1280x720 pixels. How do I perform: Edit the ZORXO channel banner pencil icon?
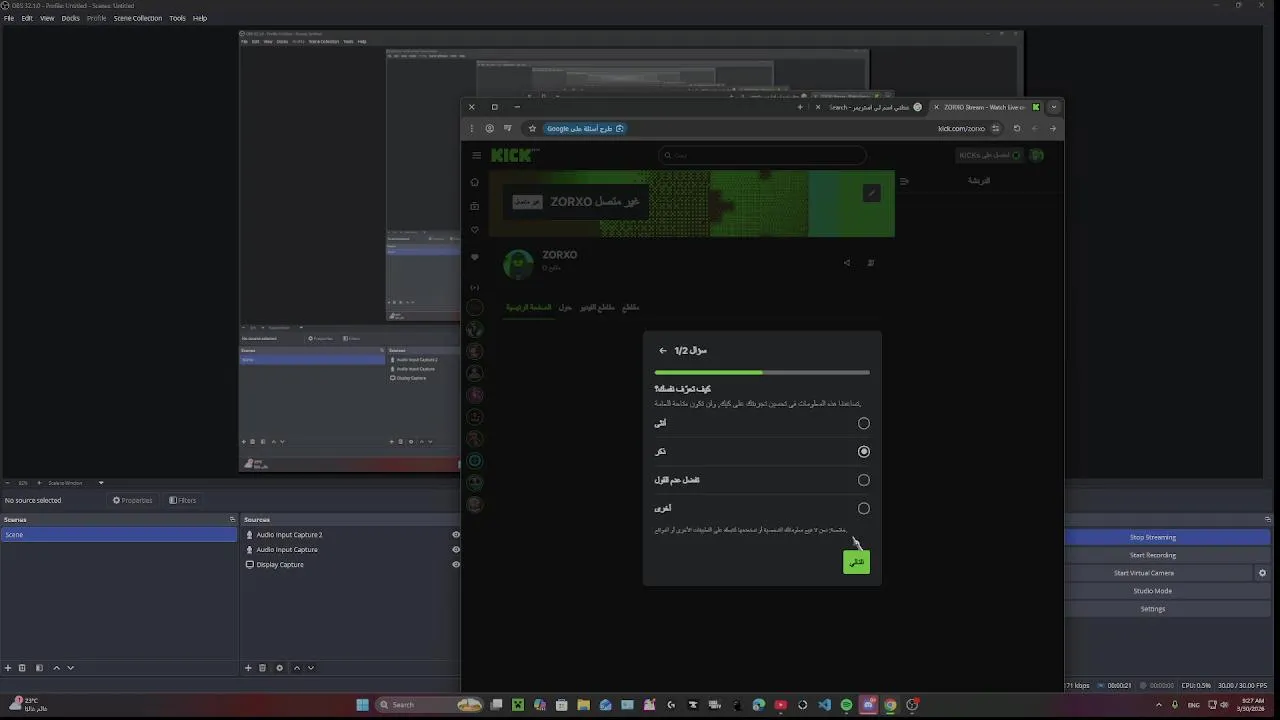pyautogui.click(x=871, y=193)
